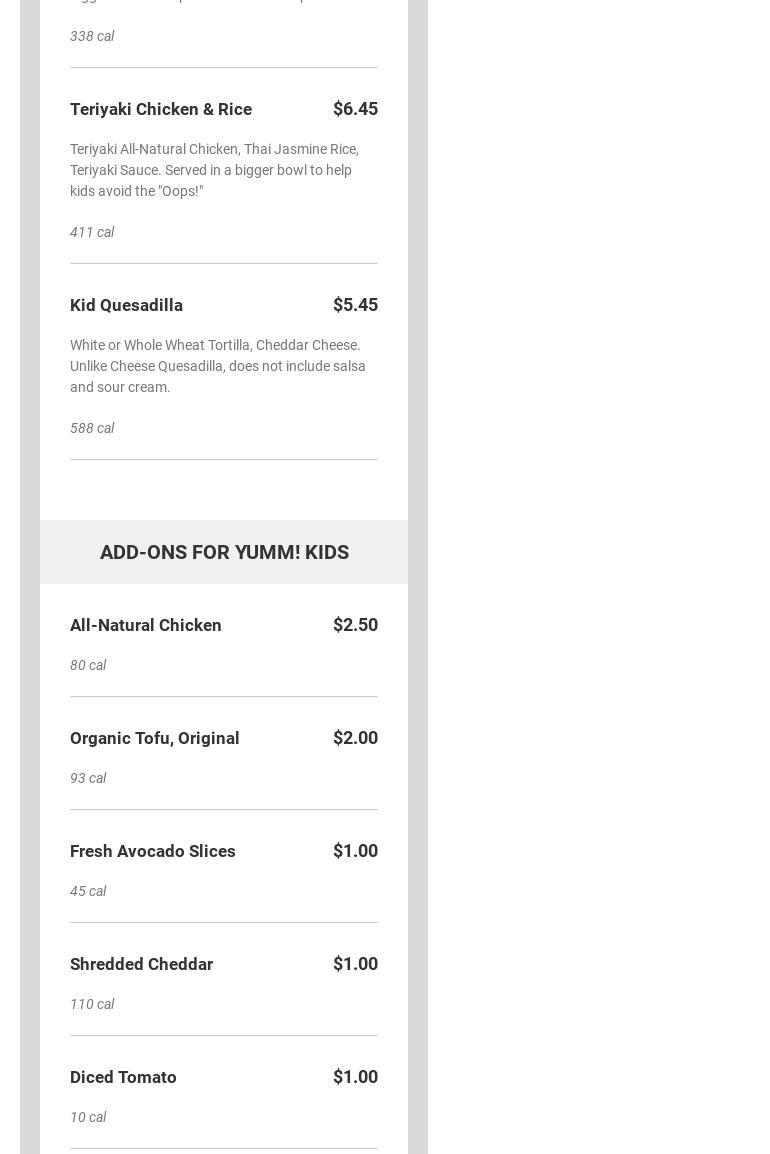
Task: Open the Kid Quesadilla menu item
Action: tap(126, 305)
